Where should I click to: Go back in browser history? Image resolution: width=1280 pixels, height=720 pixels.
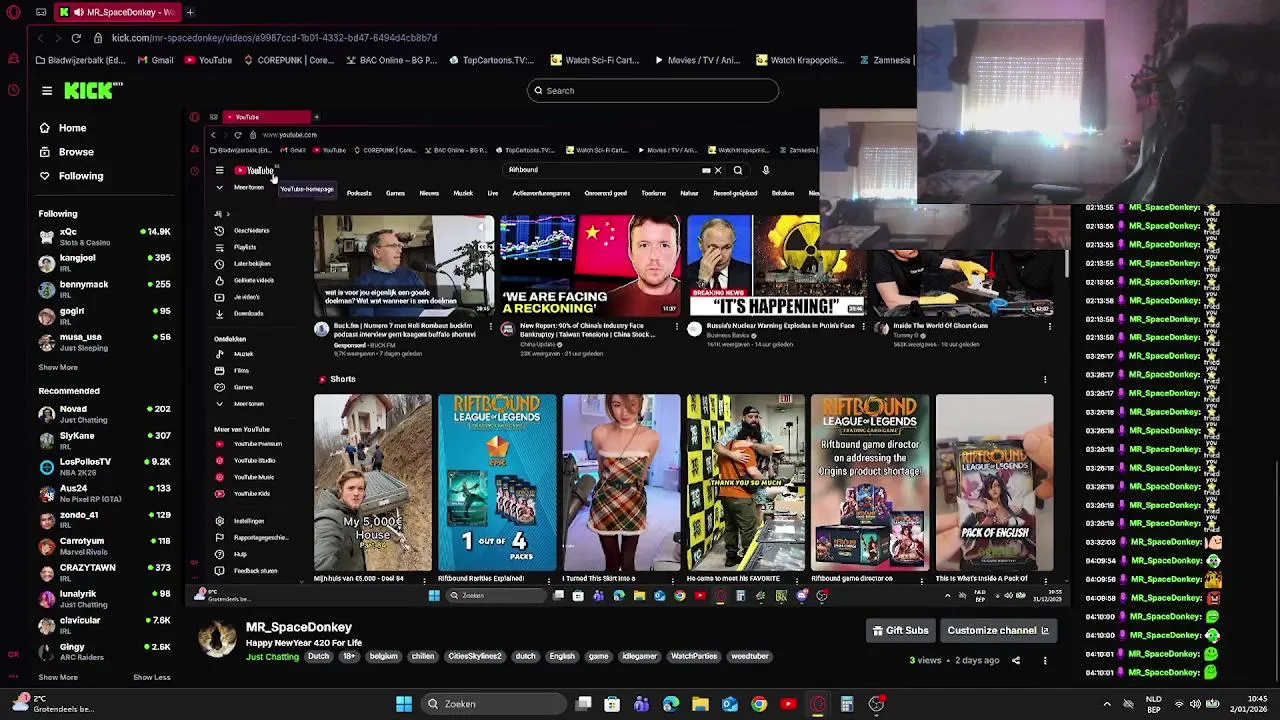click(41, 38)
